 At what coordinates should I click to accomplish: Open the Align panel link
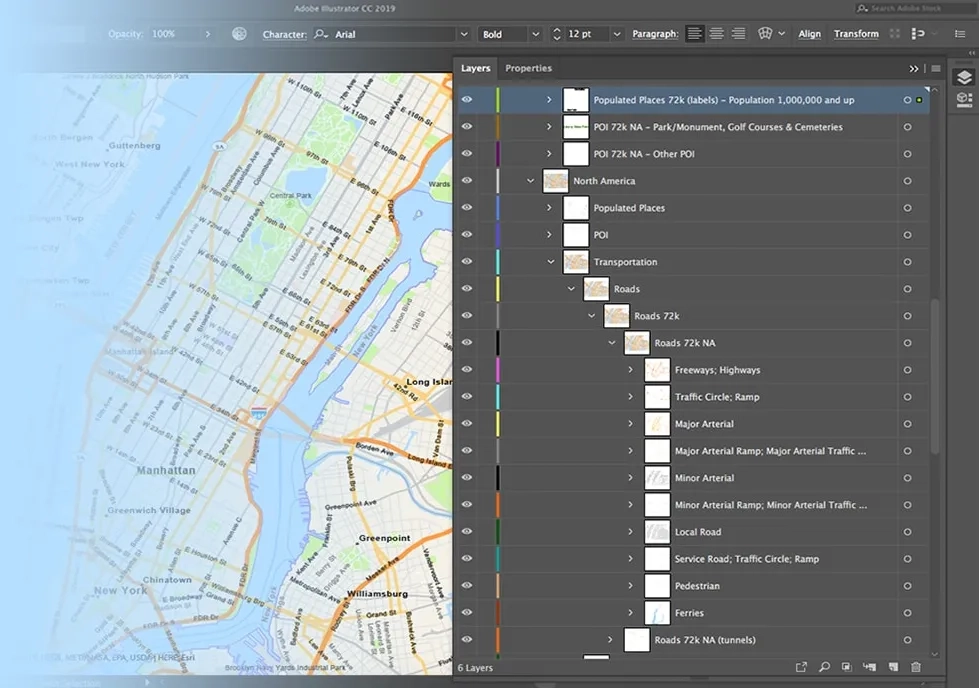click(809, 34)
